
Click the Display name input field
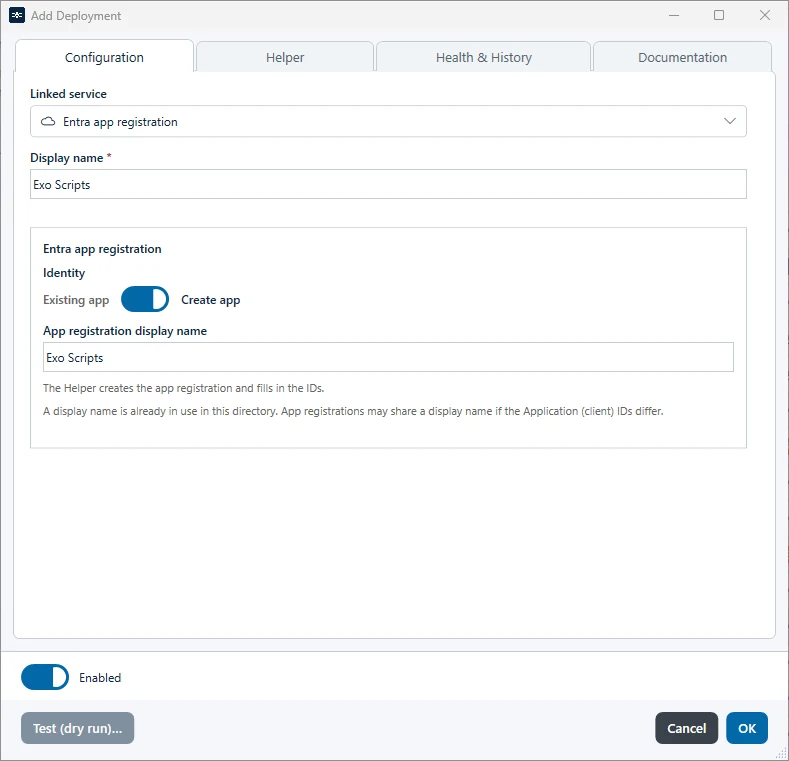(388, 184)
